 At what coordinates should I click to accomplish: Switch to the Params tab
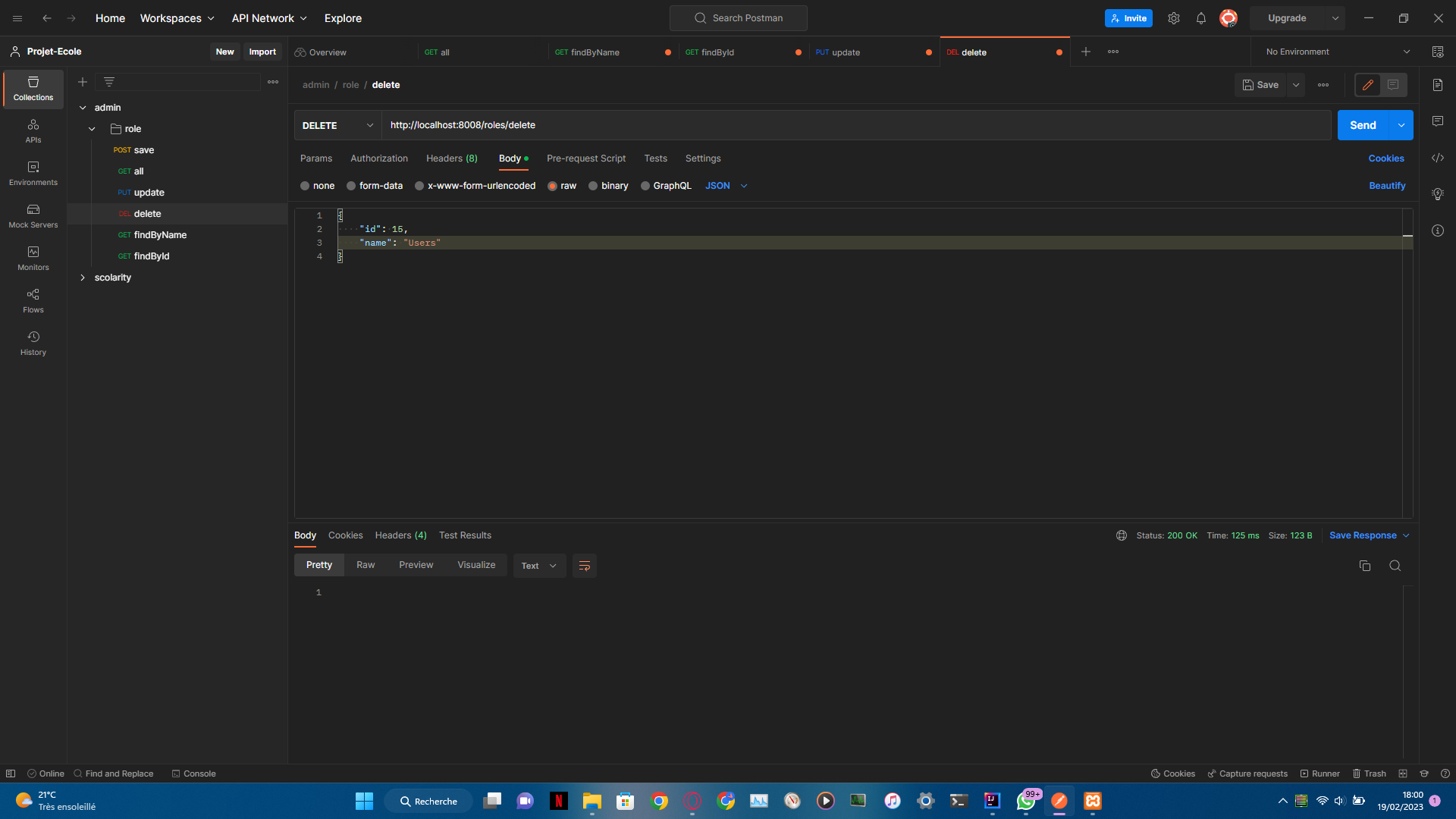[x=316, y=158]
